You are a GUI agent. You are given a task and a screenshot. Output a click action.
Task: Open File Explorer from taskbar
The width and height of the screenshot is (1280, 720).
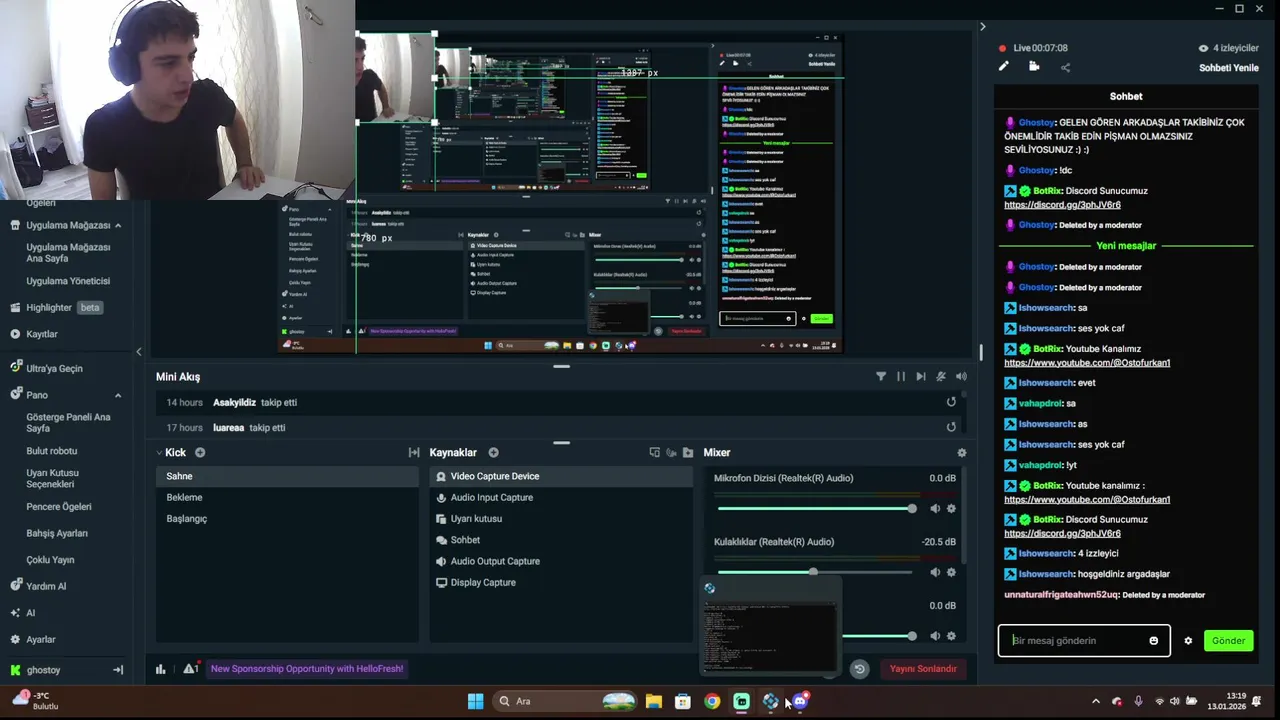pyautogui.click(x=653, y=701)
